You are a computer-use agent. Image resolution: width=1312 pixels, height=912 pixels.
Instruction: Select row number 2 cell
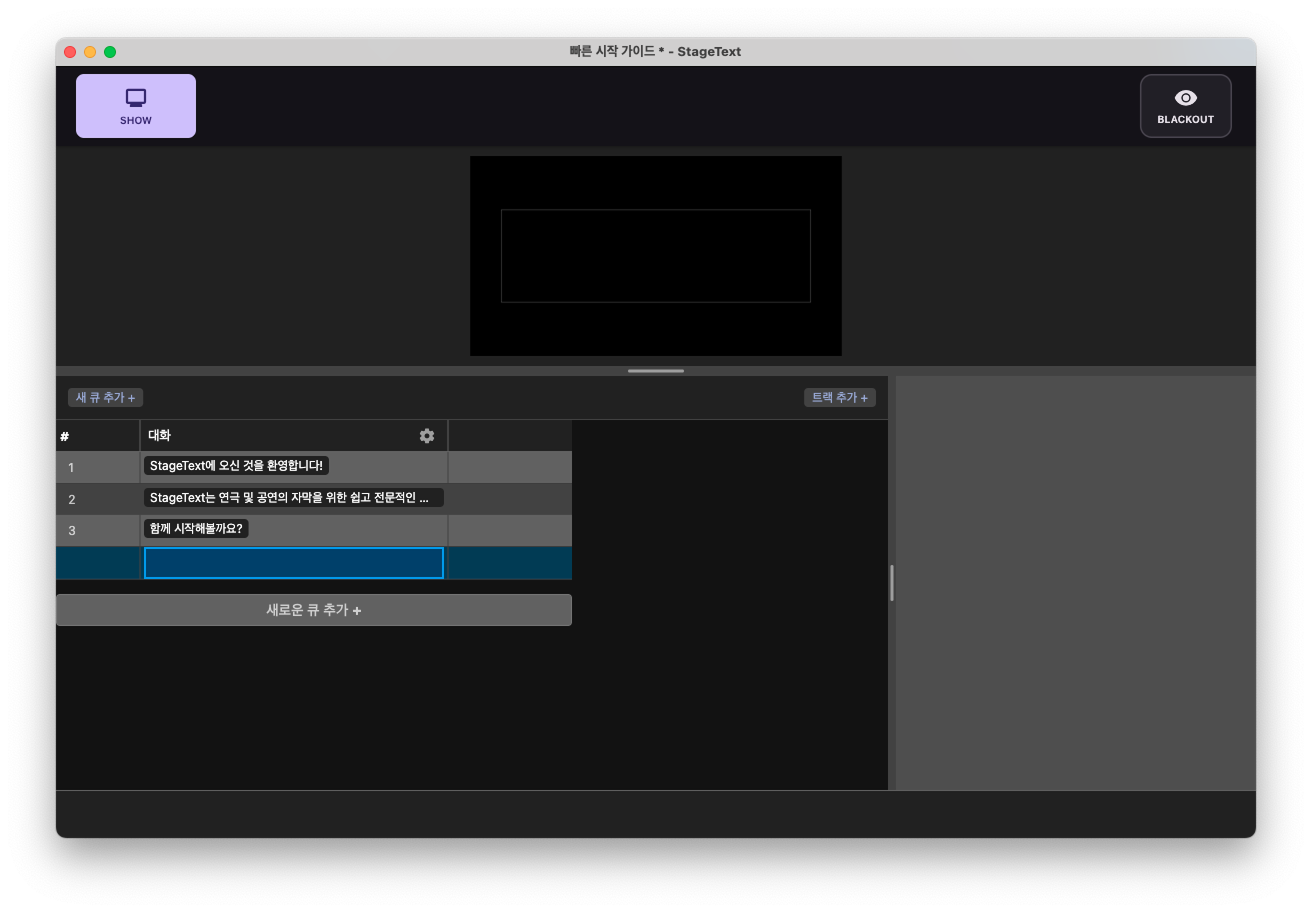pyautogui.click(x=97, y=499)
